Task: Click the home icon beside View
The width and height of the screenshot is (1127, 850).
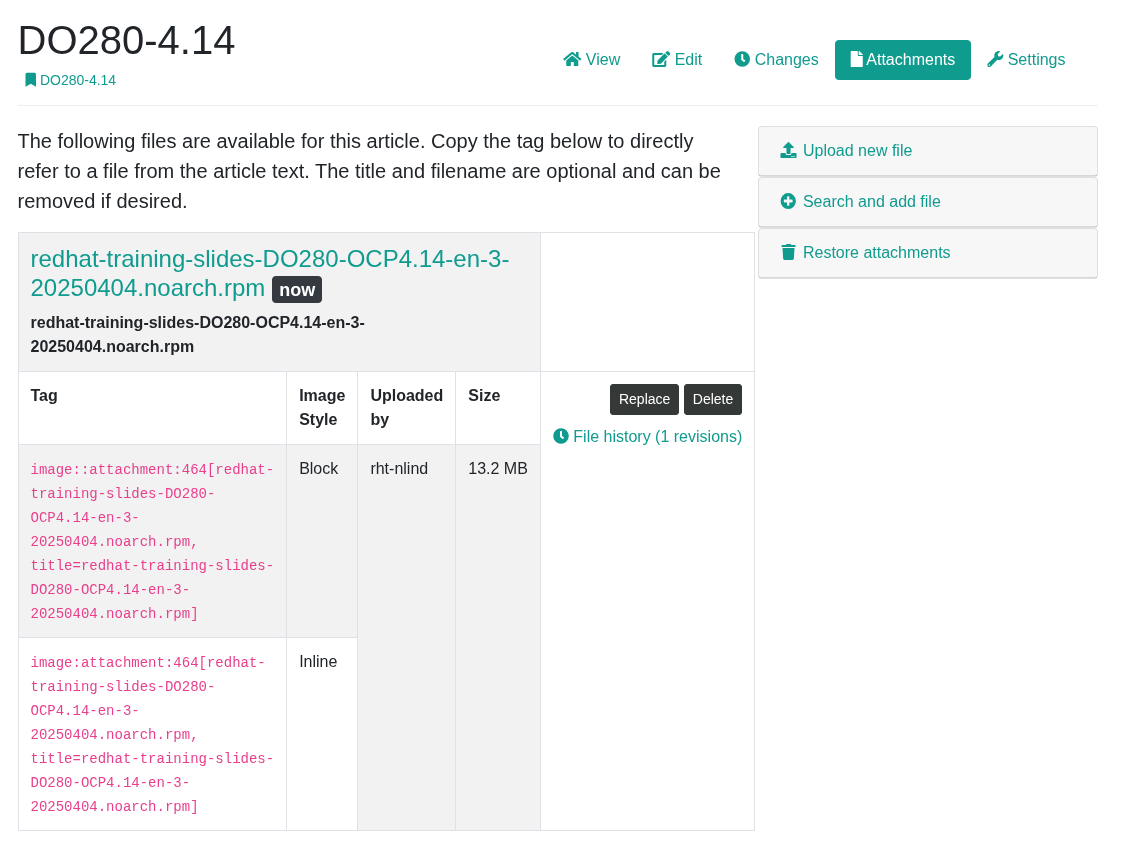Action: [x=572, y=59]
